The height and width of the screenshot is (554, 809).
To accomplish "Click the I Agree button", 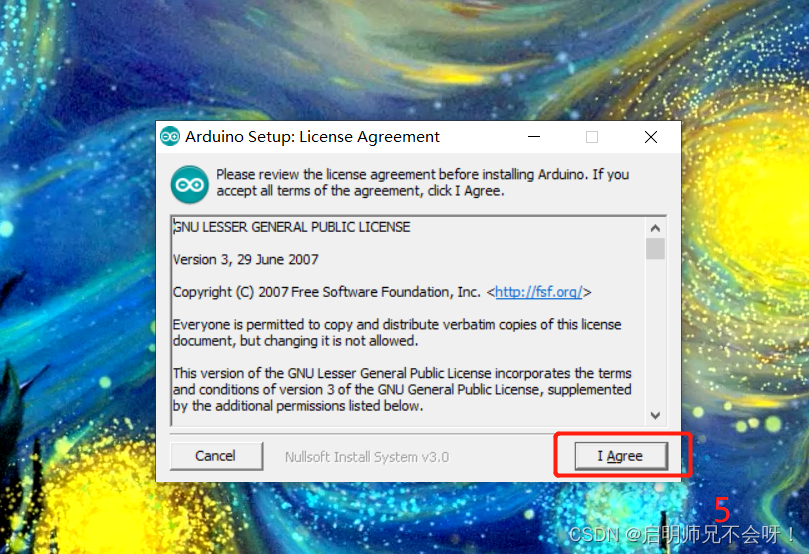I will click(621, 456).
